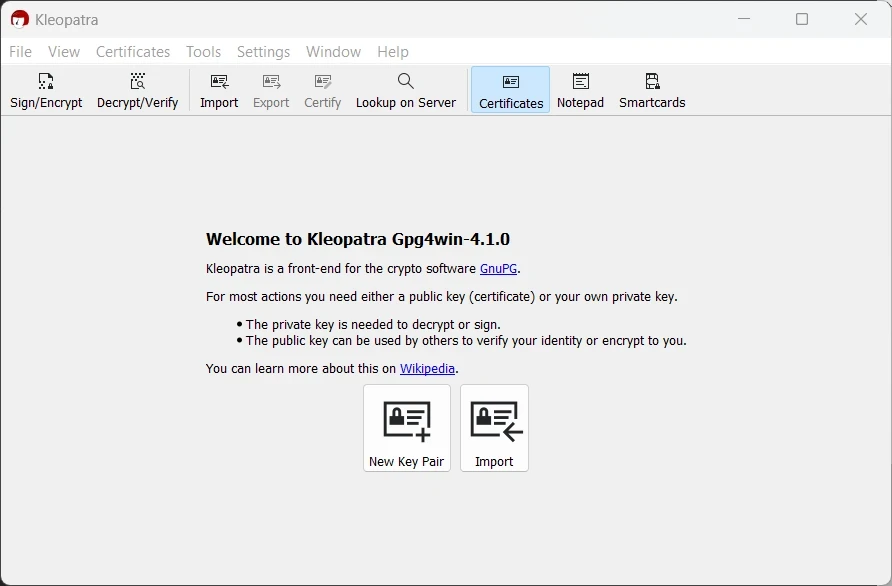Choose the Certify toolbar icon

tap(323, 90)
